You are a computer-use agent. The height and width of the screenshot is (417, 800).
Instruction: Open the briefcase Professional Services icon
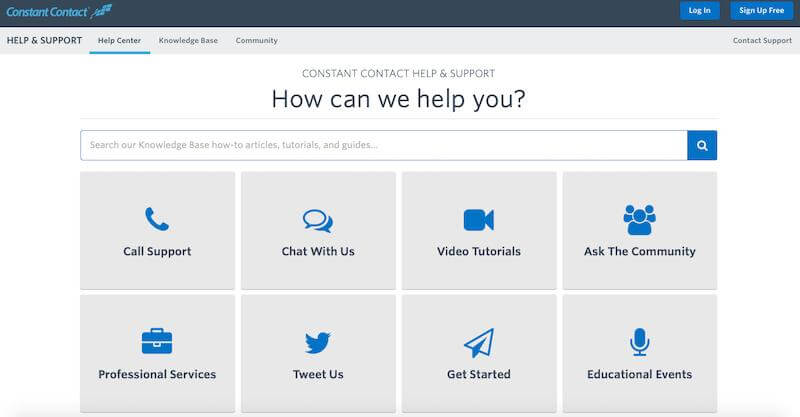pyautogui.click(x=157, y=343)
